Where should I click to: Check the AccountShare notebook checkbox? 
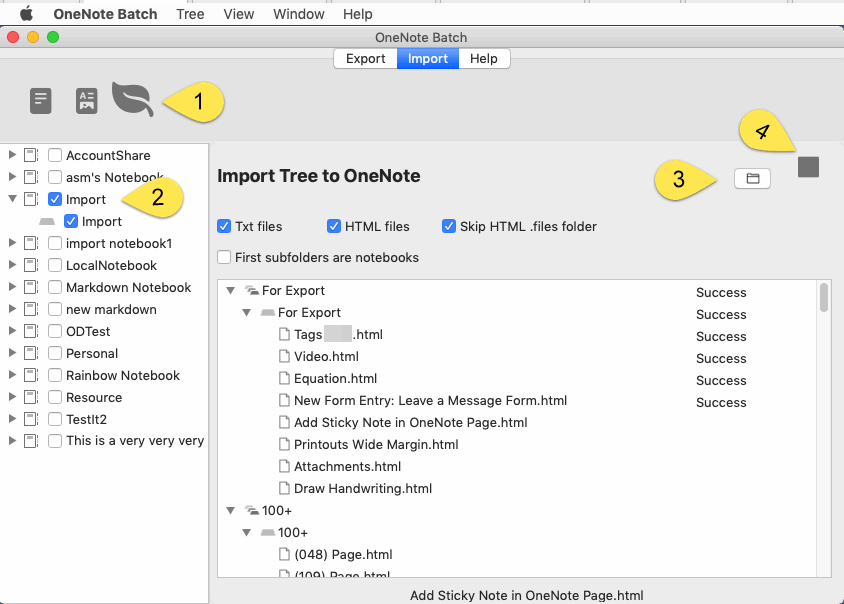[x=55, y=156]
